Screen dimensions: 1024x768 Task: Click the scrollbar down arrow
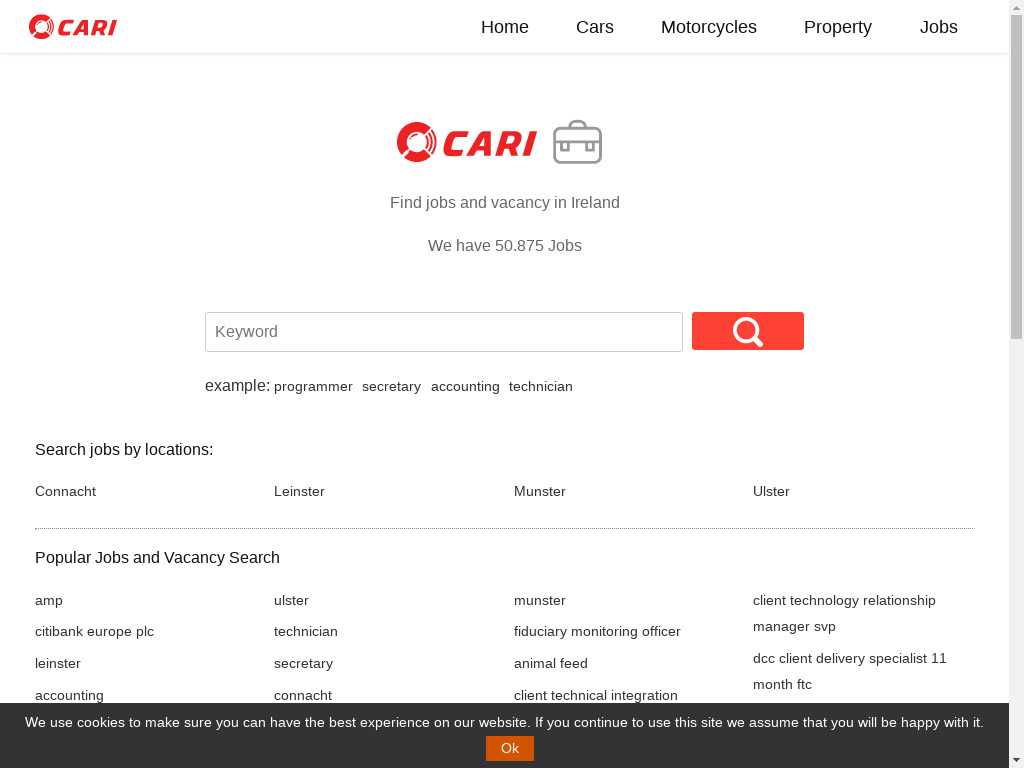1016,761
